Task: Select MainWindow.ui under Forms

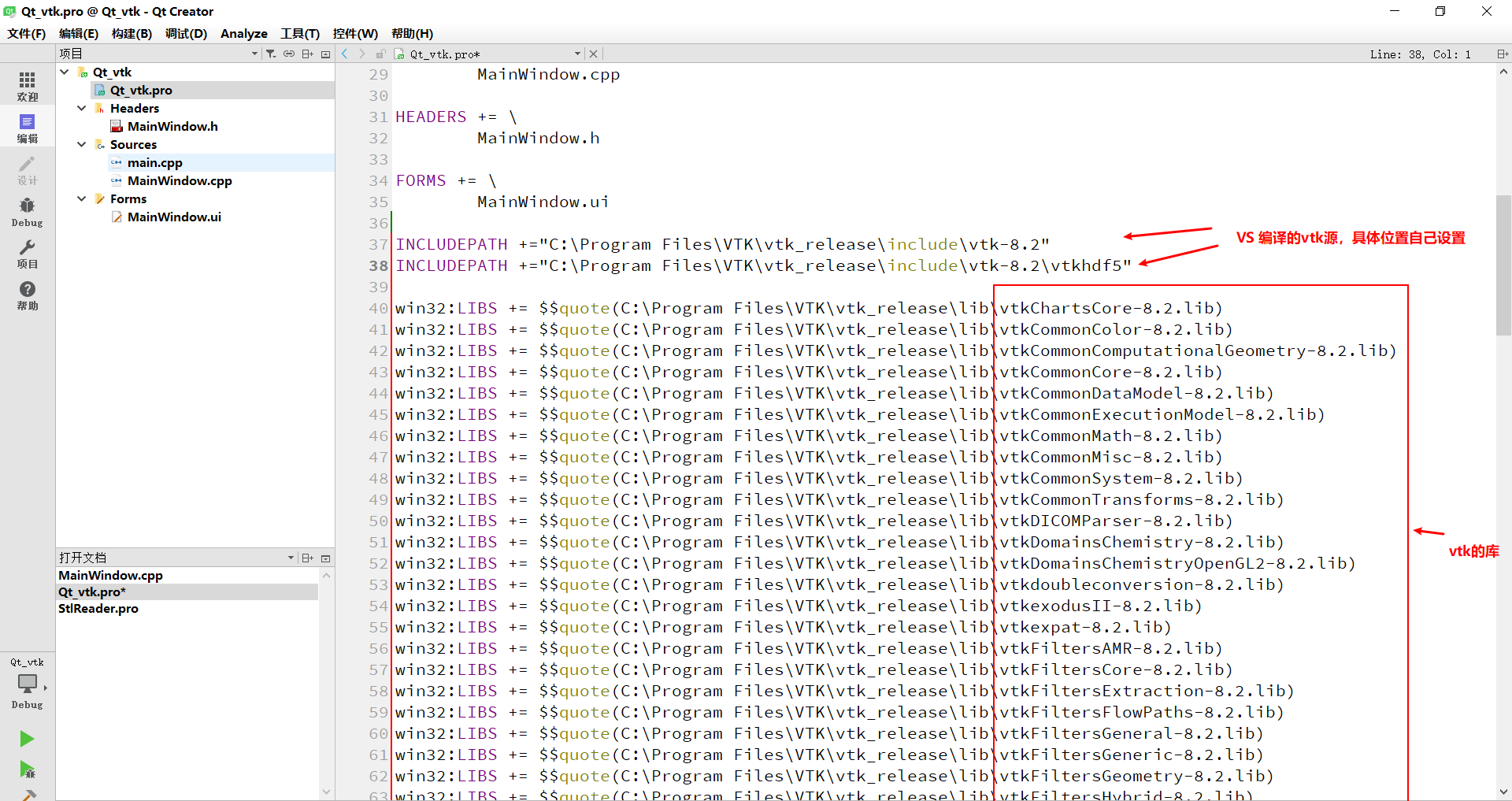Action: [x=174, y=217]
